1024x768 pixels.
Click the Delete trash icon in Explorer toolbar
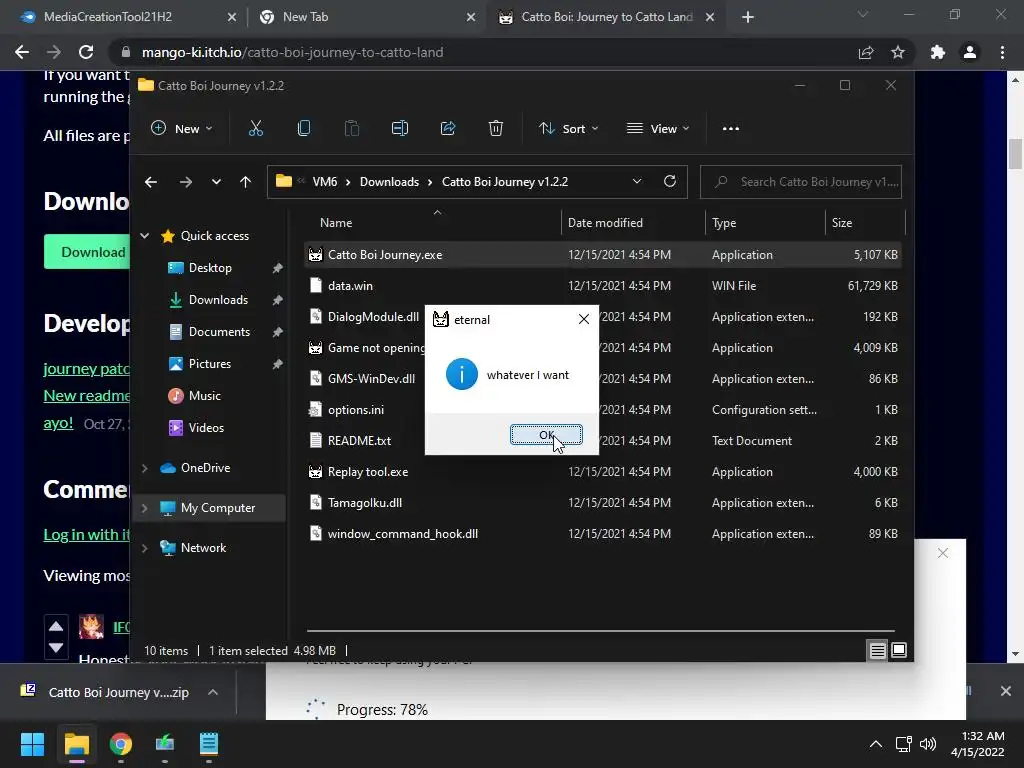[x=496, y=129]
